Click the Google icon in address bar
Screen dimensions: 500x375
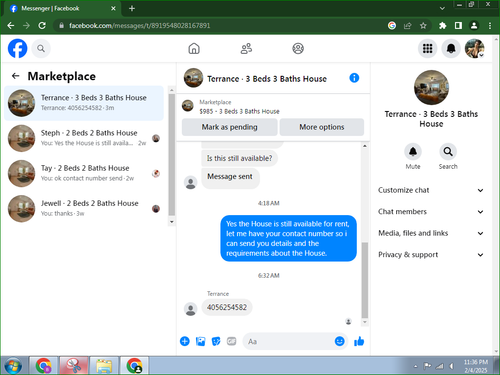tap(392, 25)
